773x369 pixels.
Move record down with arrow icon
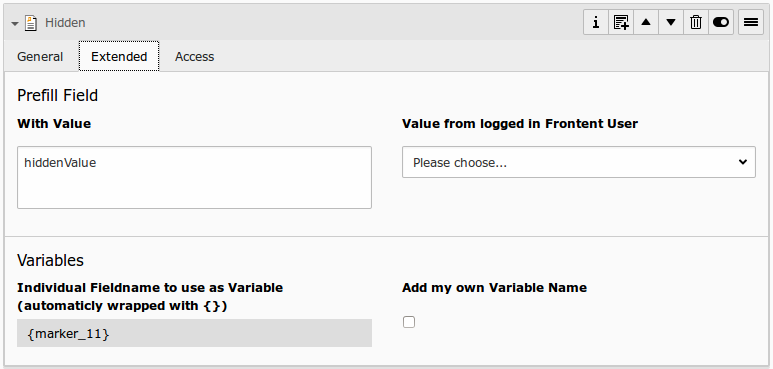(x=671, y=22)
